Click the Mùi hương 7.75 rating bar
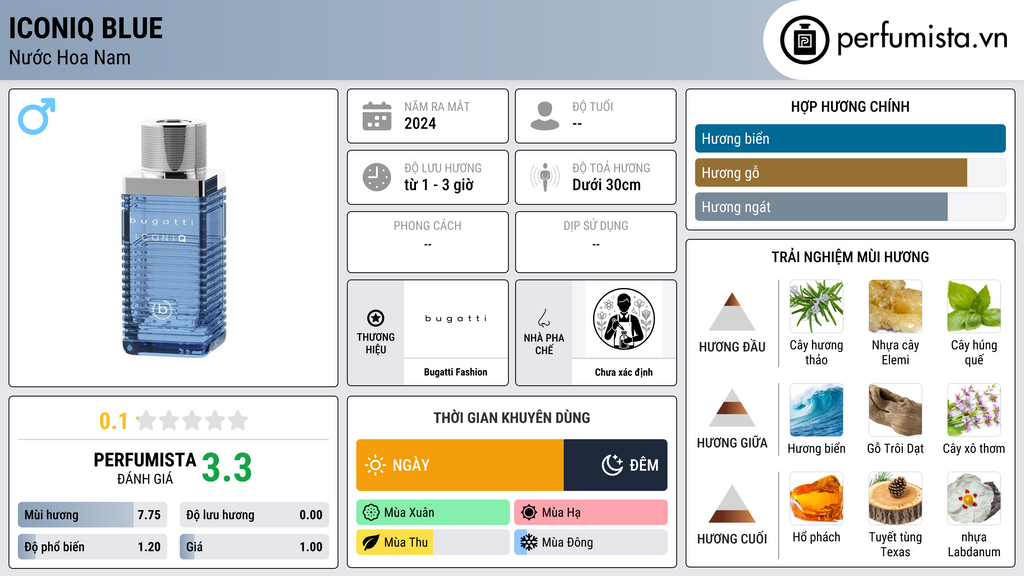The width and height of the screenshot is (1024, 576). click(x=93, y=515)
